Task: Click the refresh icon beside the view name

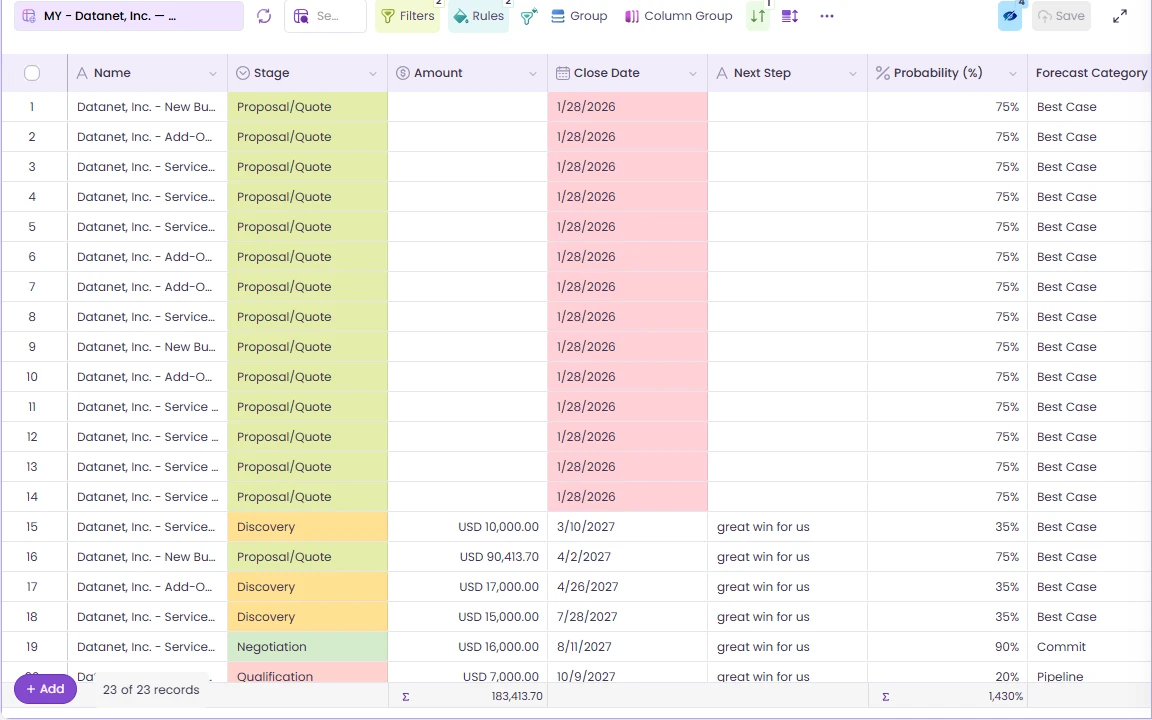Action: [x=264, y=16]
